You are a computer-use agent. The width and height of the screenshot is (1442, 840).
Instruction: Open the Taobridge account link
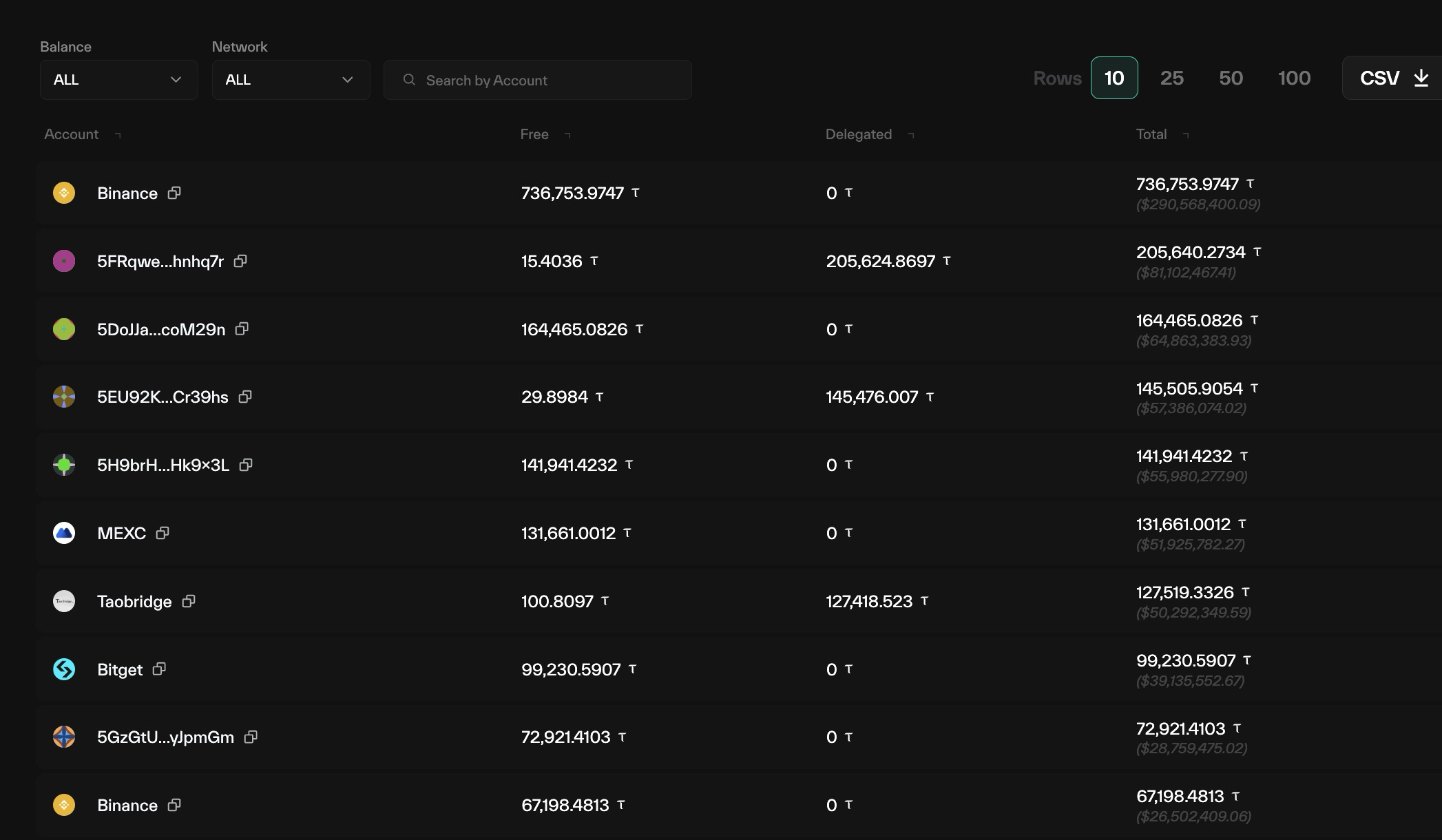click(x=134, y=601)
